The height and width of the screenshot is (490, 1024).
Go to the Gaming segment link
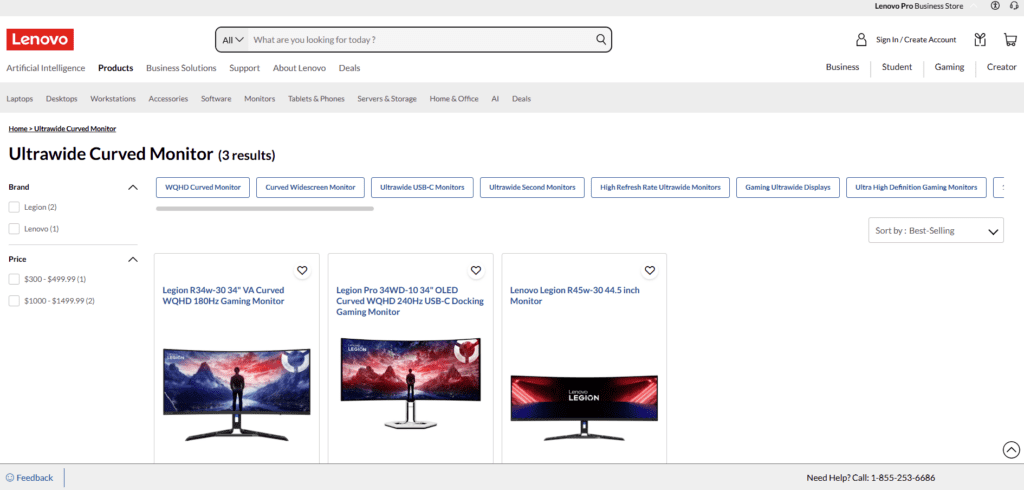pos(949,67)
